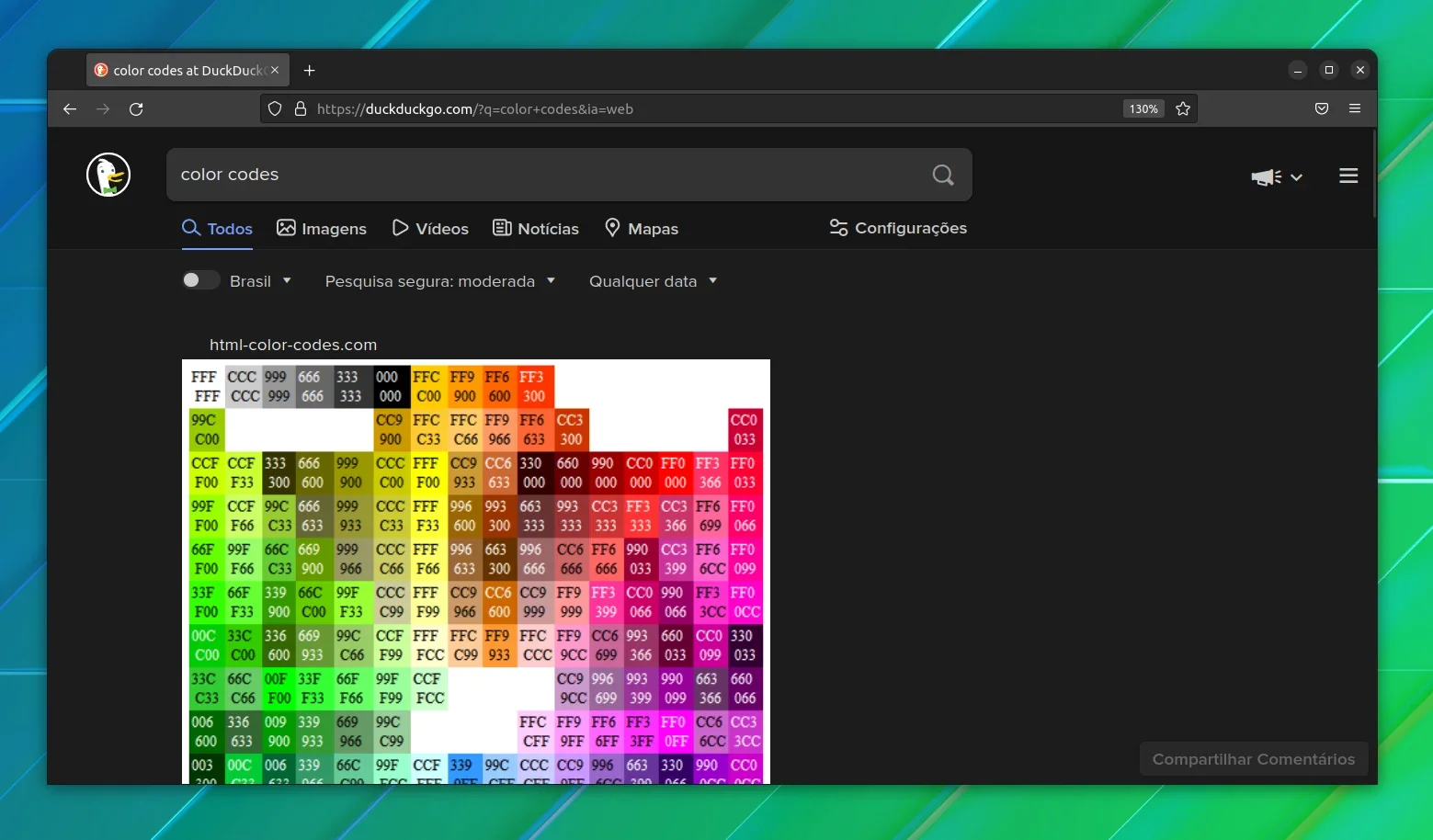Pick the FFCC00 yellow swatch
Viewport: 1433px width, 840px height.
click(427, 387)
